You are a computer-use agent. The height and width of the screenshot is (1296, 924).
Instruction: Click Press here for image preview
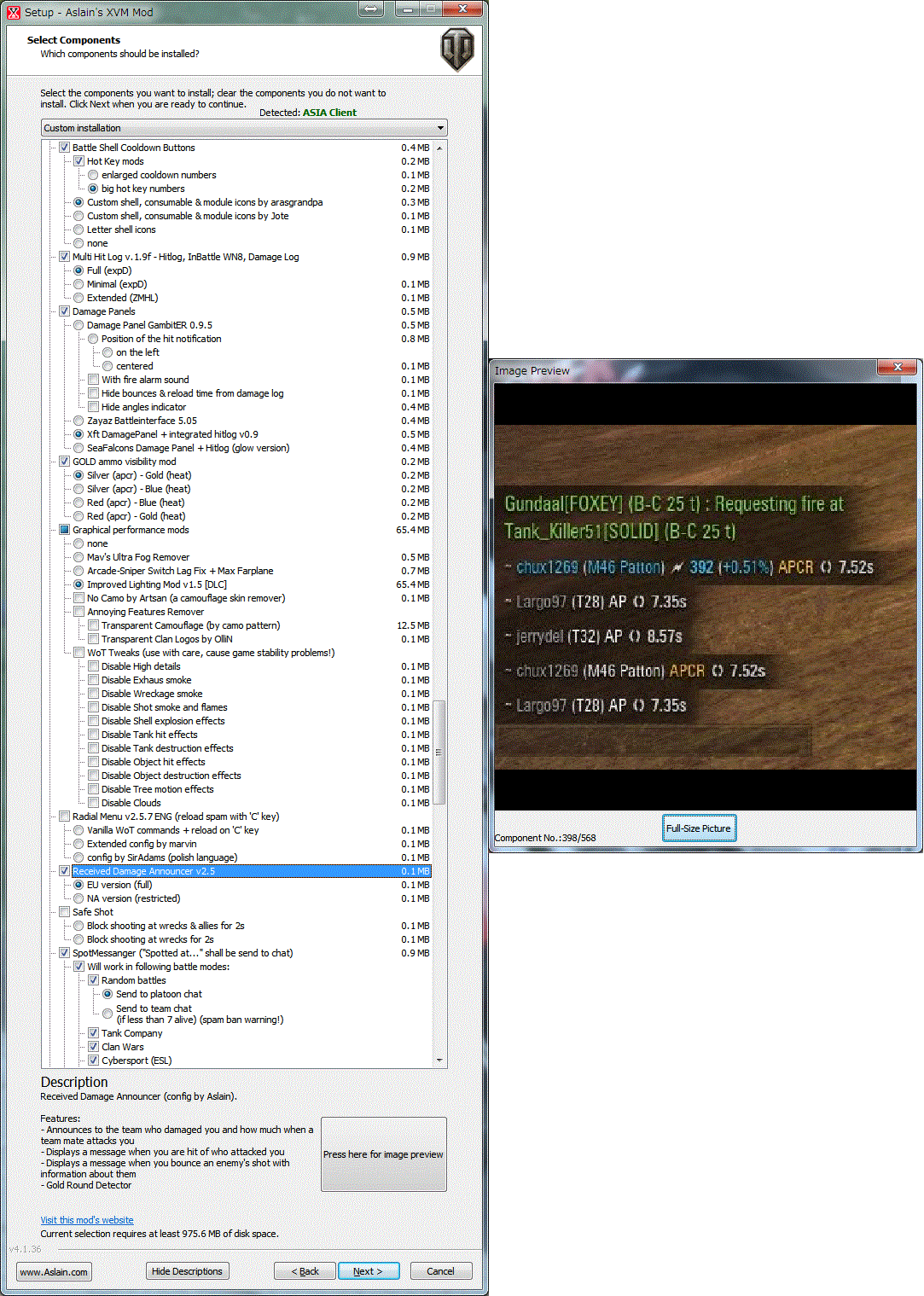[384, 1154]
